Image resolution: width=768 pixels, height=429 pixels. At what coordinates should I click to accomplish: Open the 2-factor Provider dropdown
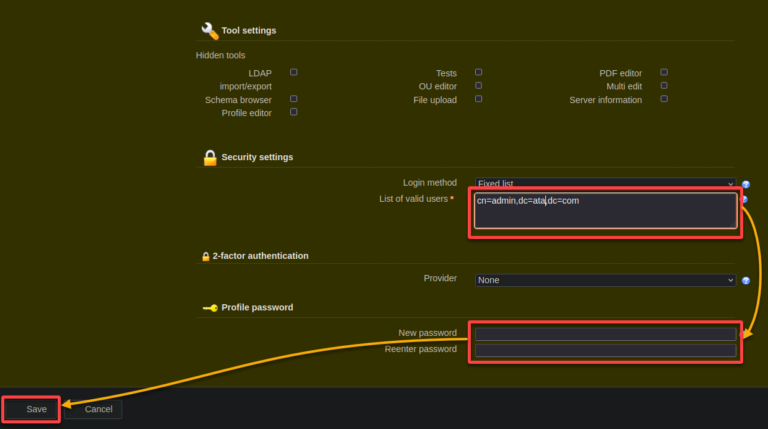(605, 280)
